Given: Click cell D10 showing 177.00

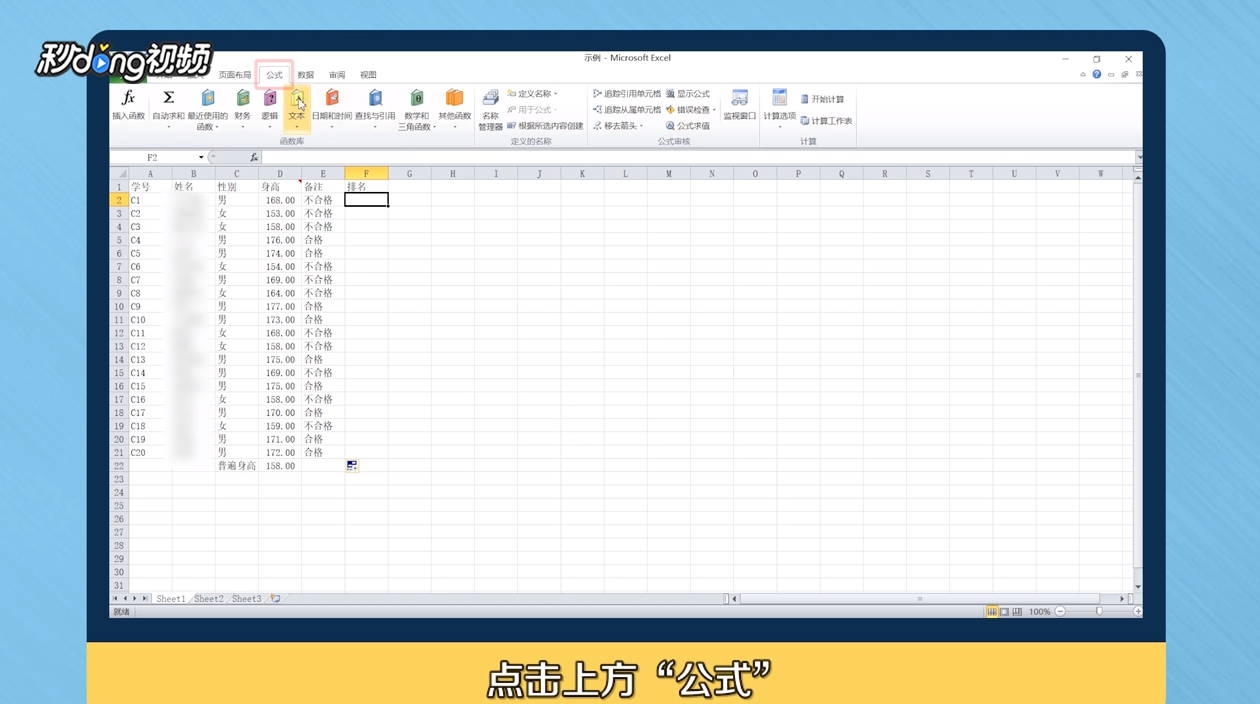Looking at the screenshot, I should [x=280, y=307].
